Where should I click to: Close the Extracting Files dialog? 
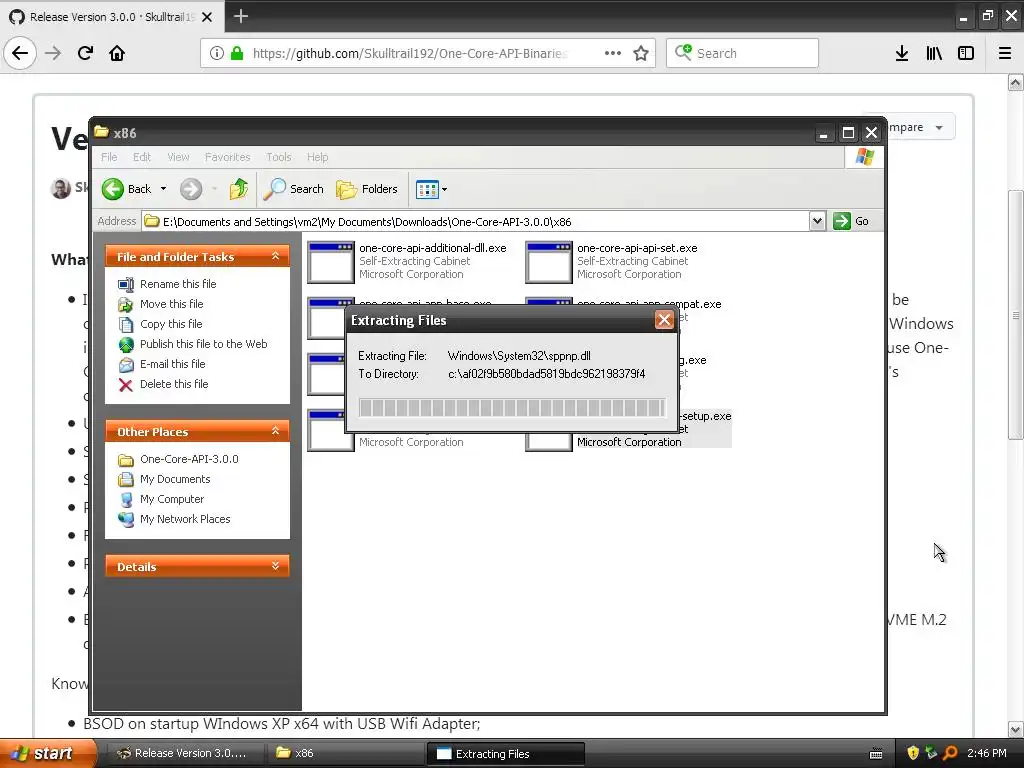click(x=664, y=320)
